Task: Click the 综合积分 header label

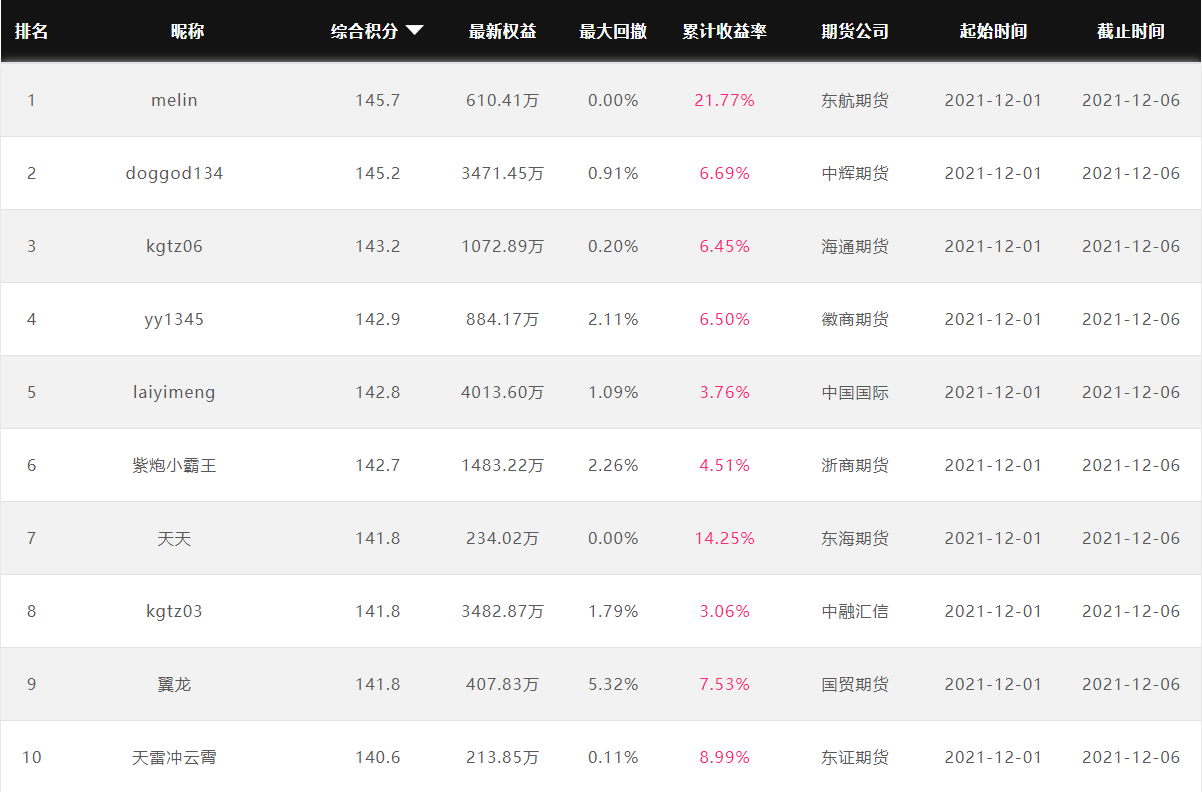Action: point(364,31)
